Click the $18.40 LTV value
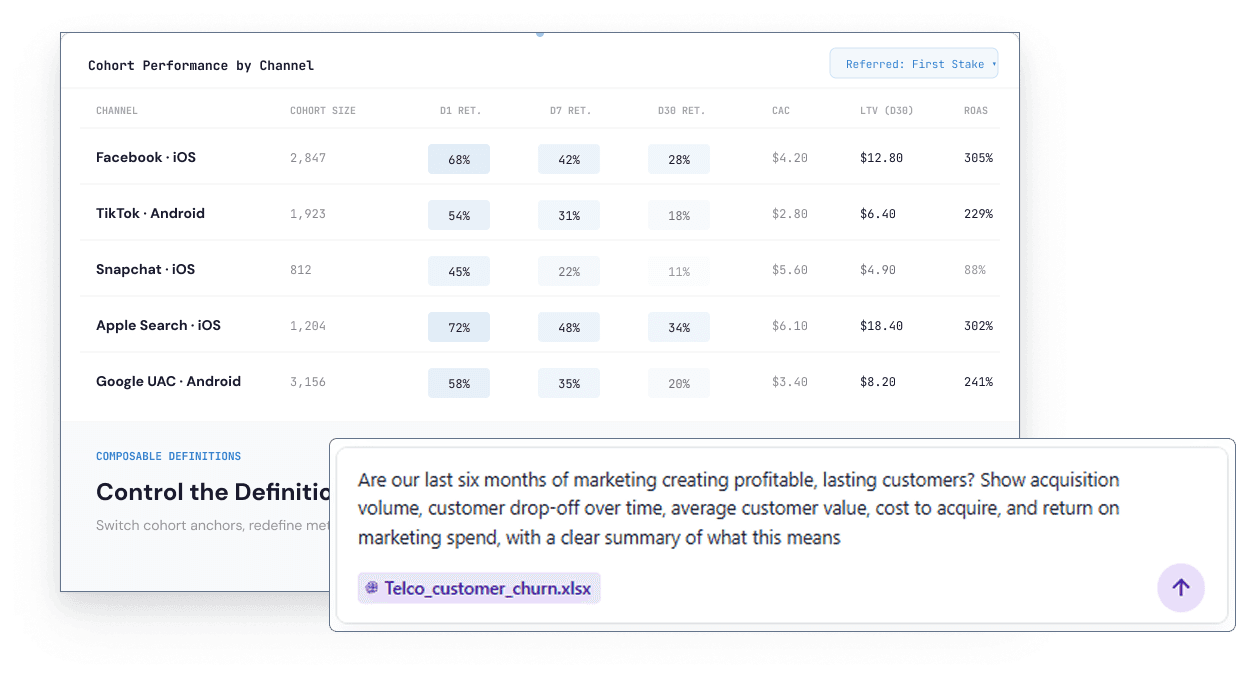 [x=881, y=326]
